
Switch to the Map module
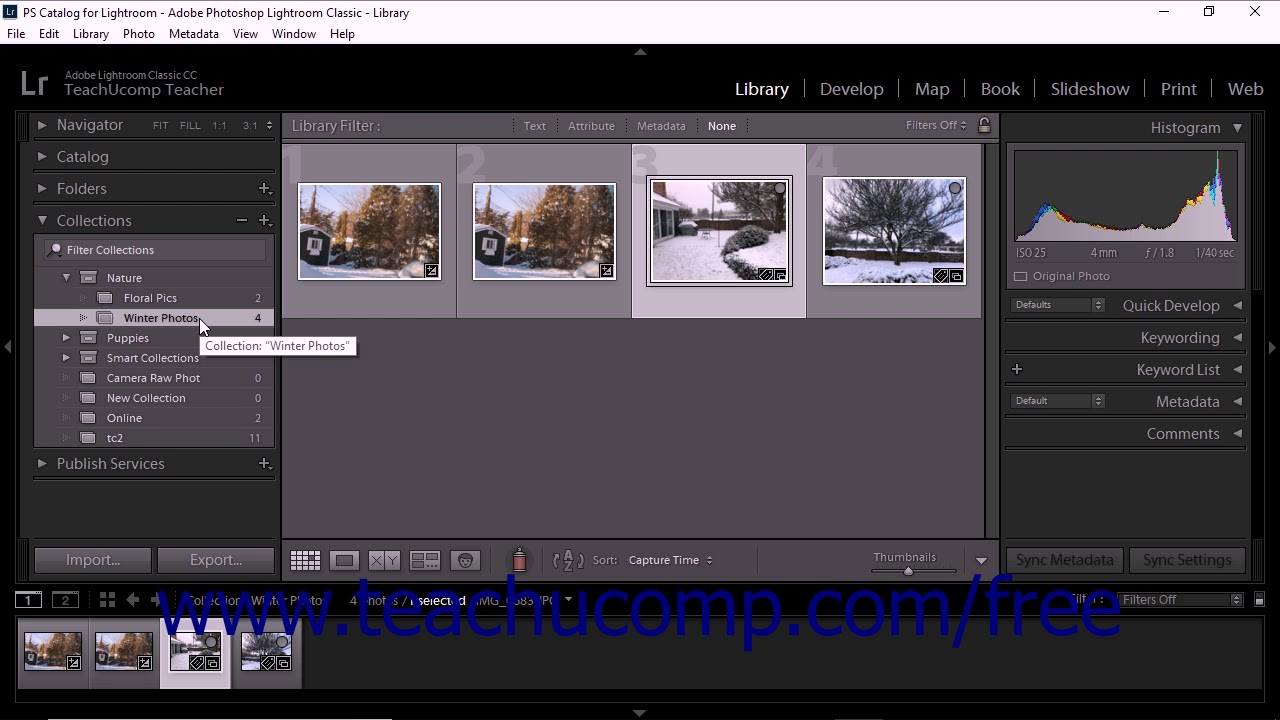click(x=932, y=89)
